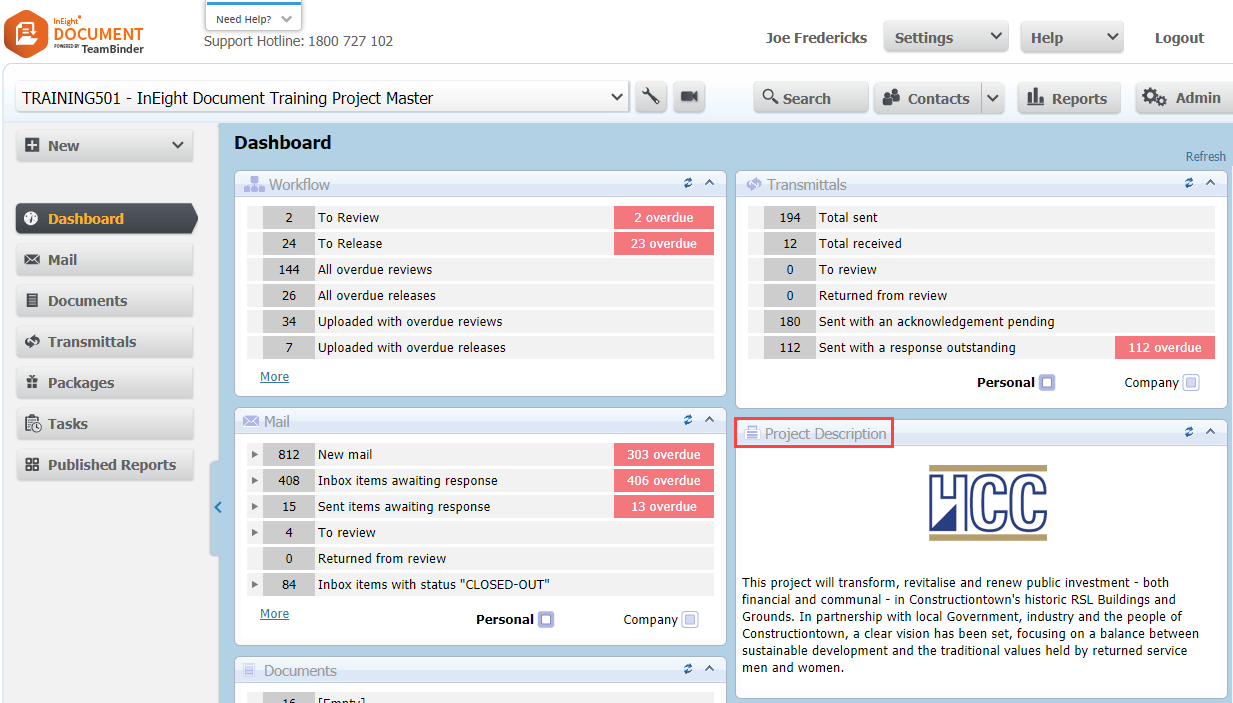Refresh the Transmittals panel
Image resolution: width=1233 pixels, height=703 pixels.
[x=1189, y=183]
